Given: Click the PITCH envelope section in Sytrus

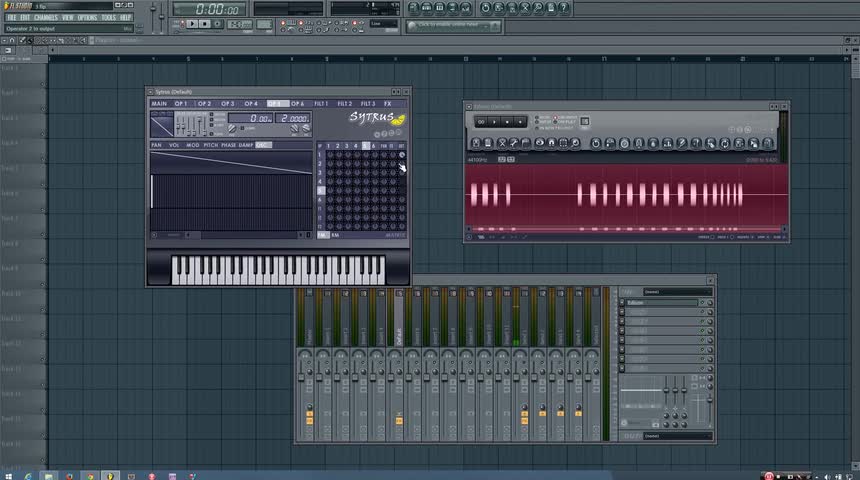Looking at the screenshot, I should (x=210, y=145).
